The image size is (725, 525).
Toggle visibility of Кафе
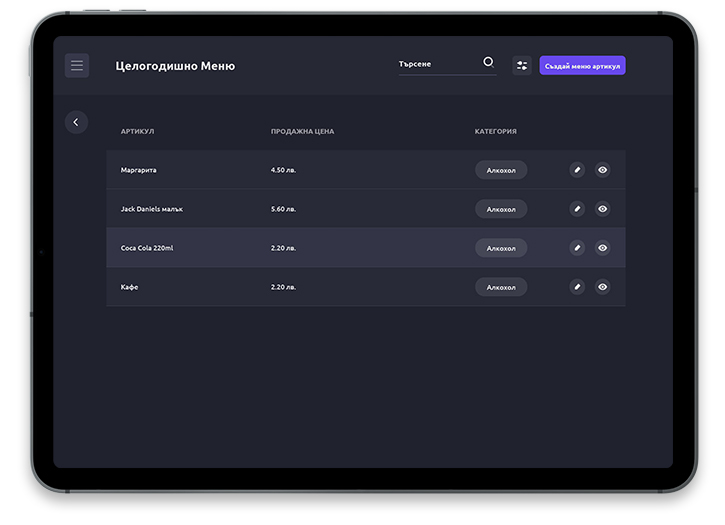click(x=602, y=287)
